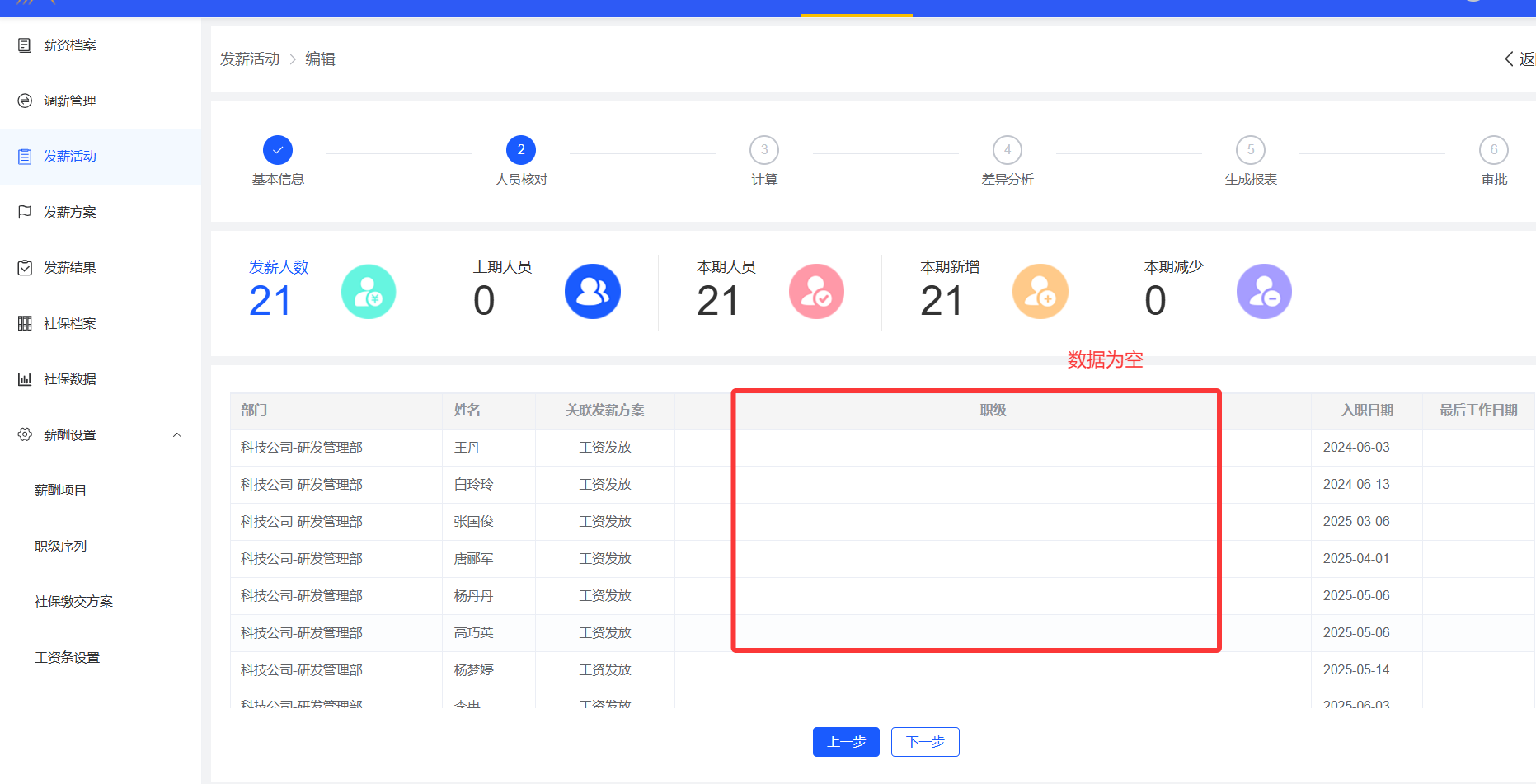The width and height of the screenshot is (1536, 784).
Task: Click the 关联发薪方案 column header
Action: coord(605,411)
